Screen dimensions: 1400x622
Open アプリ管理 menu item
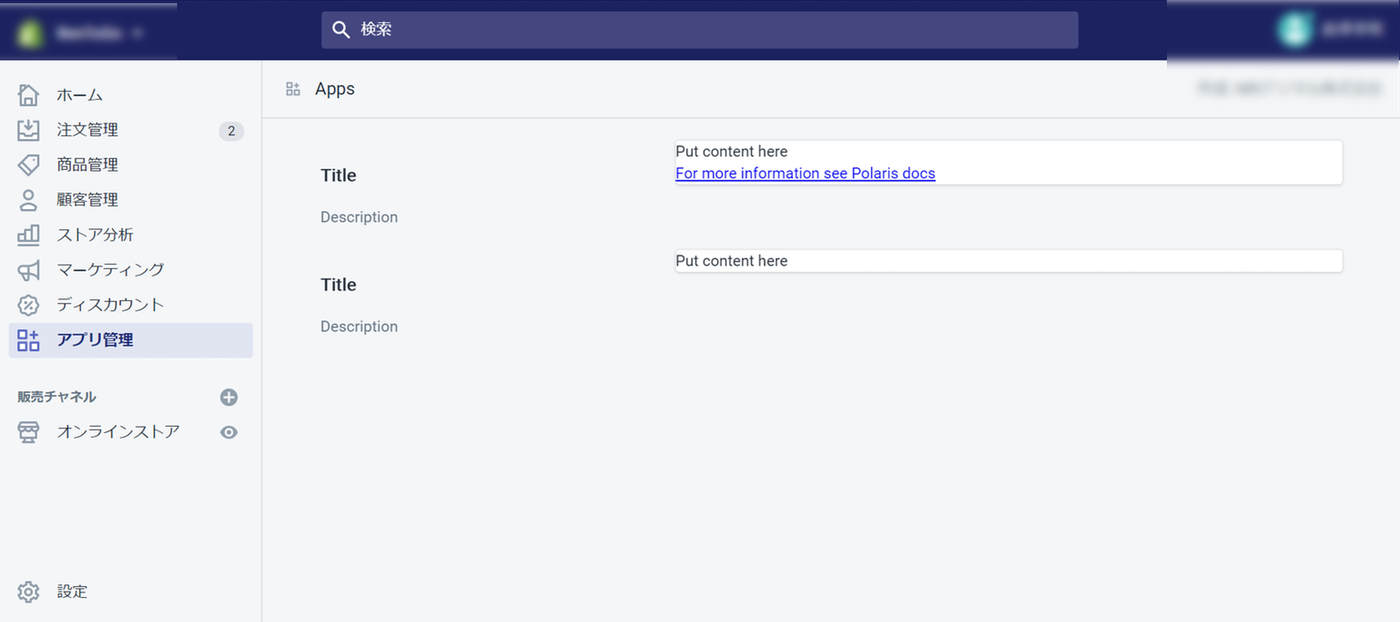tap(95, 340)
